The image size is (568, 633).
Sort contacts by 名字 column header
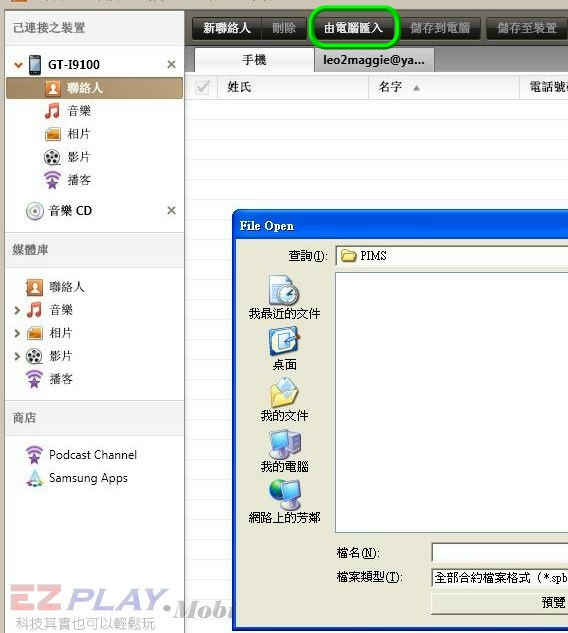coord(444,87)
